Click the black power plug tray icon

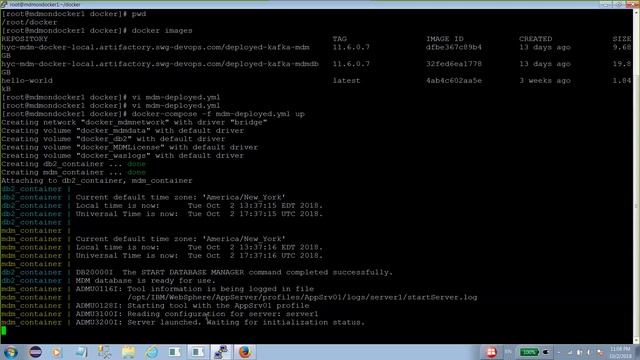[546, 352]
